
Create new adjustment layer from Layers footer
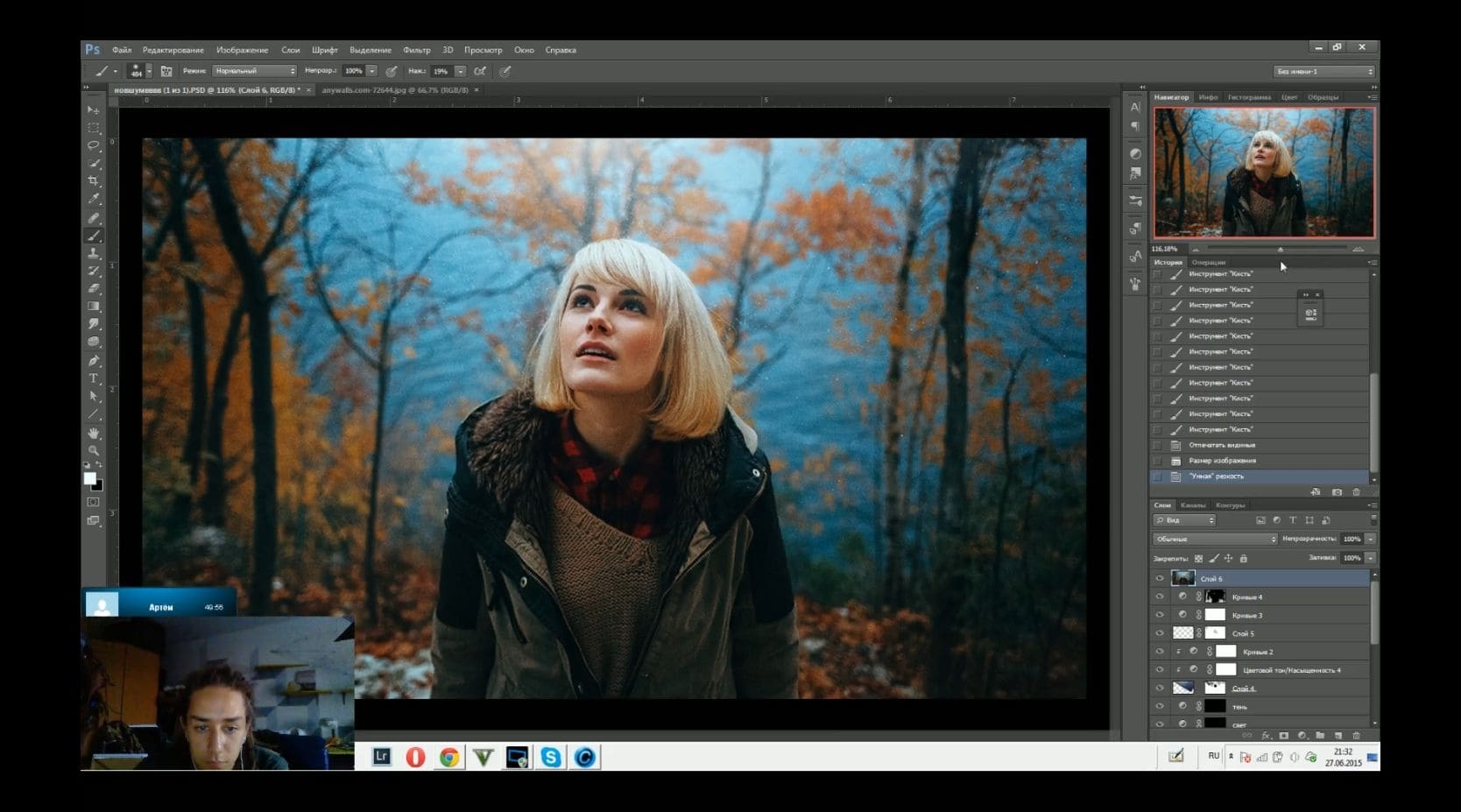[1302, 736]
